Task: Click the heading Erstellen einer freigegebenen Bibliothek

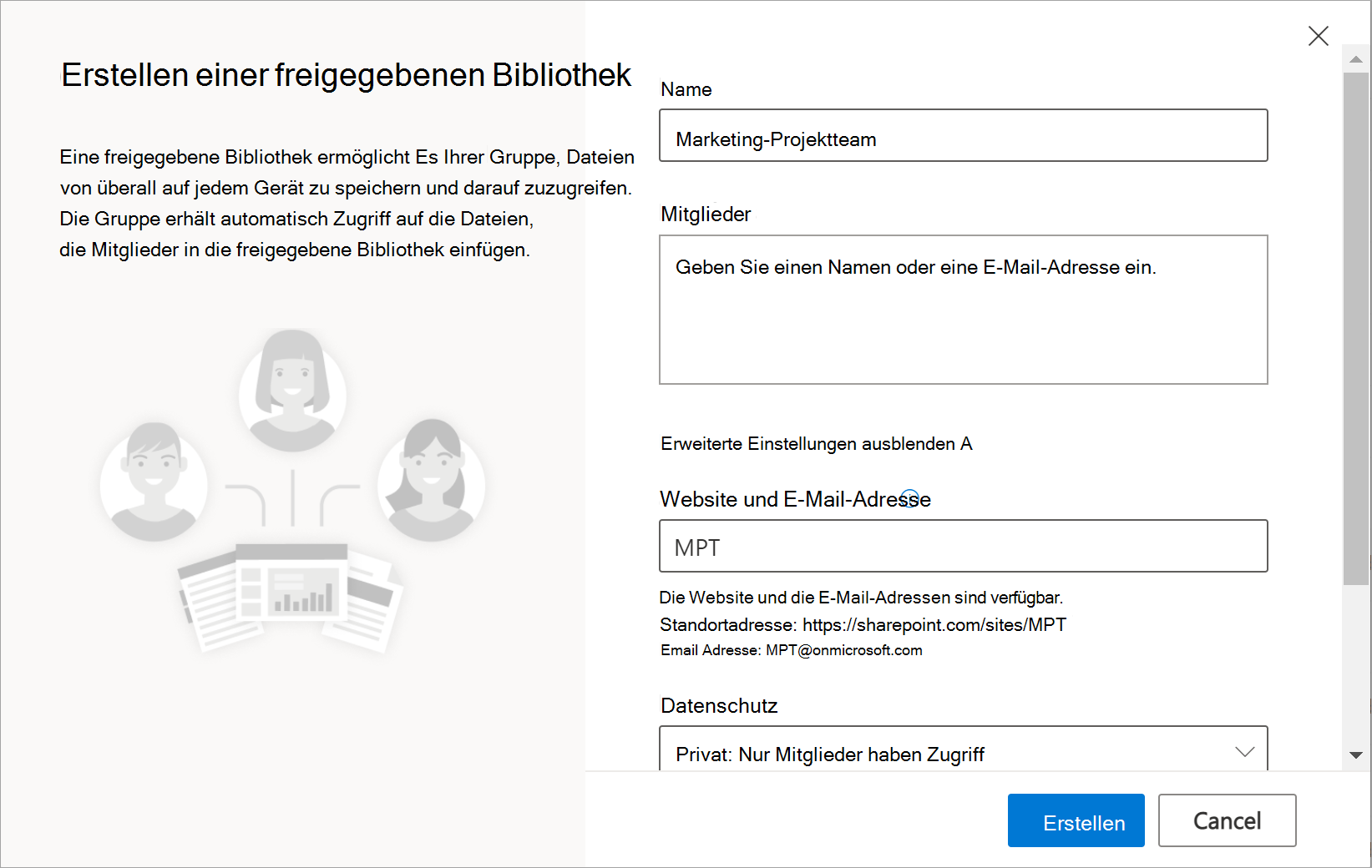Action: [x=346, y=75]
